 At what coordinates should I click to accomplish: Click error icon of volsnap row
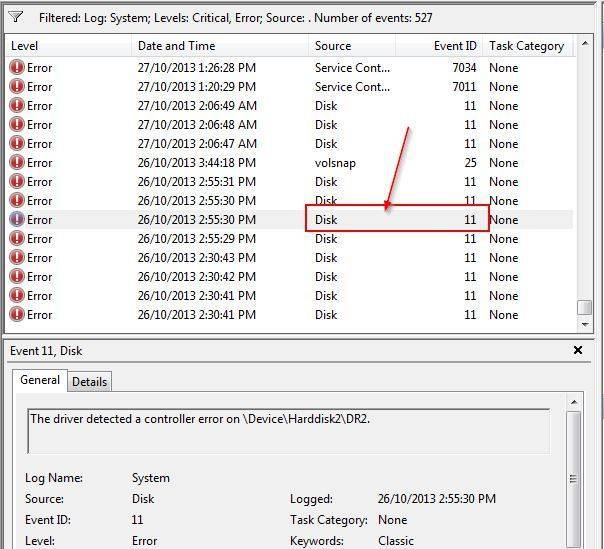tap(17, 162)
